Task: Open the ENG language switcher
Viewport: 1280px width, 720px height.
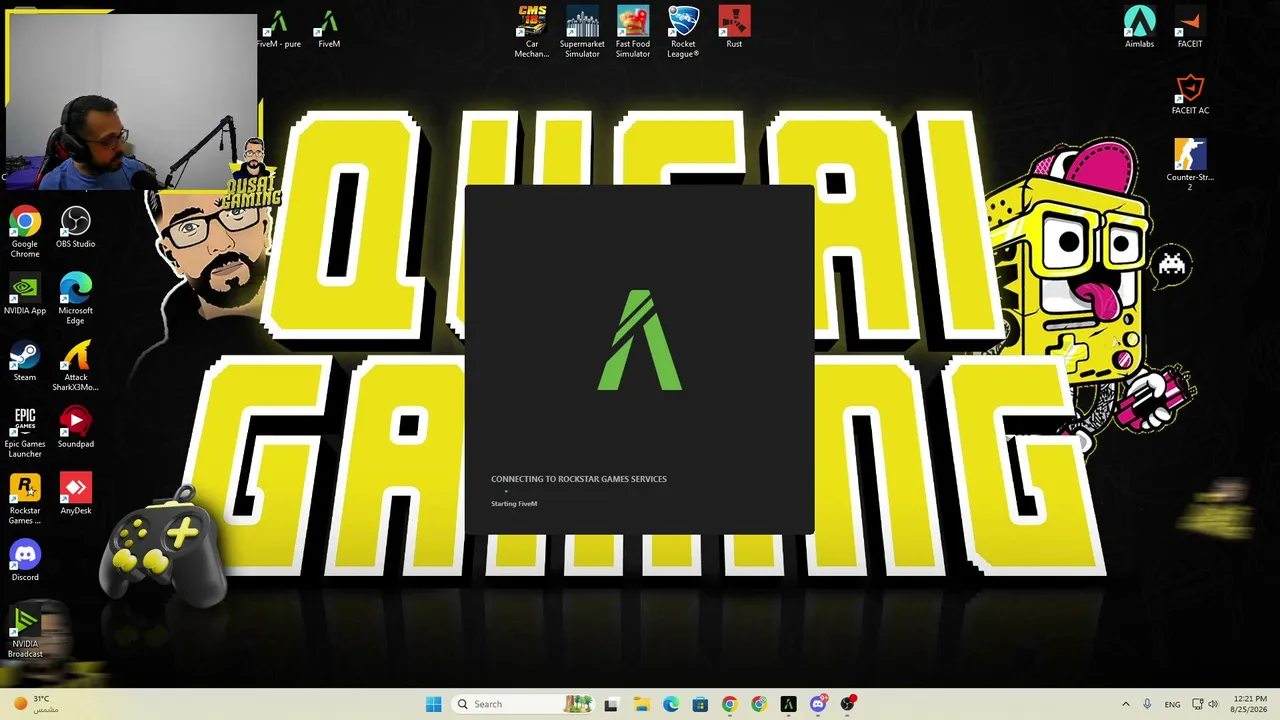Action: click(1172, 704)
